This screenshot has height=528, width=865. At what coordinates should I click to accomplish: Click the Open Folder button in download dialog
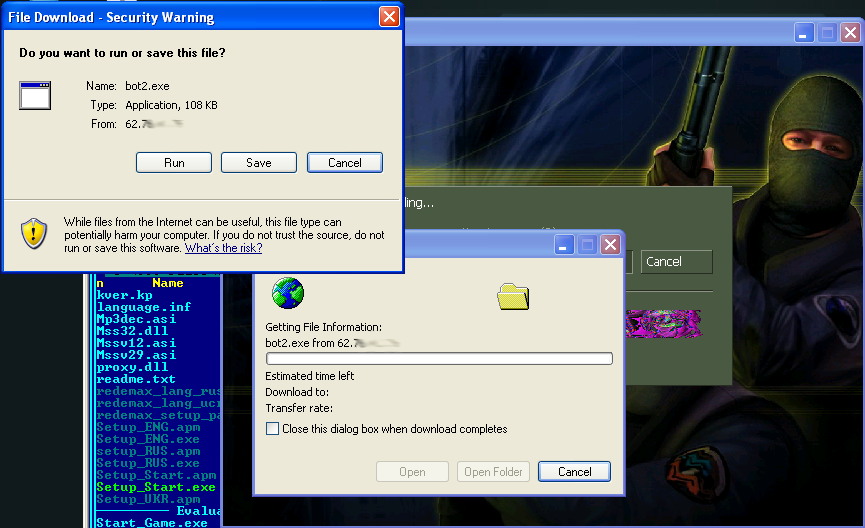[x=493, y=472]
